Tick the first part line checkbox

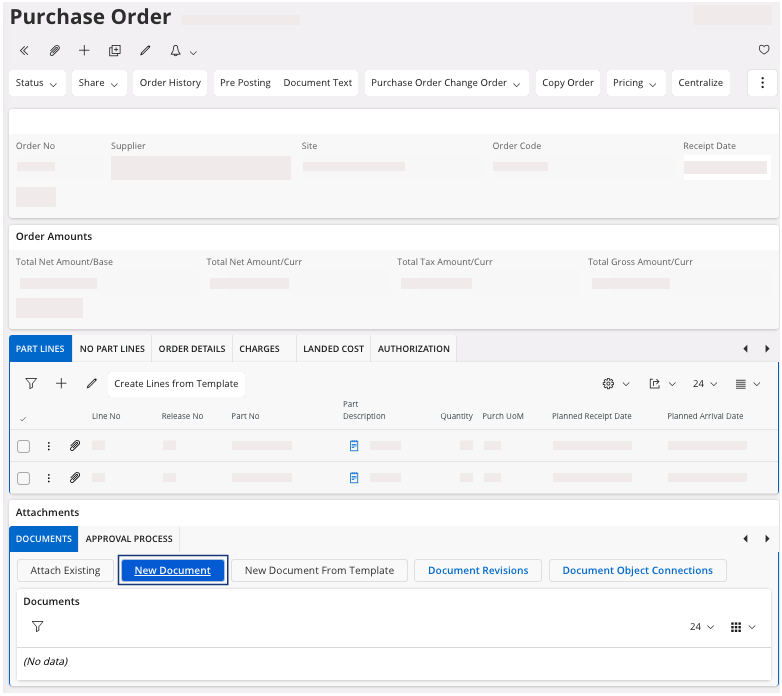[x=24, y=446]
